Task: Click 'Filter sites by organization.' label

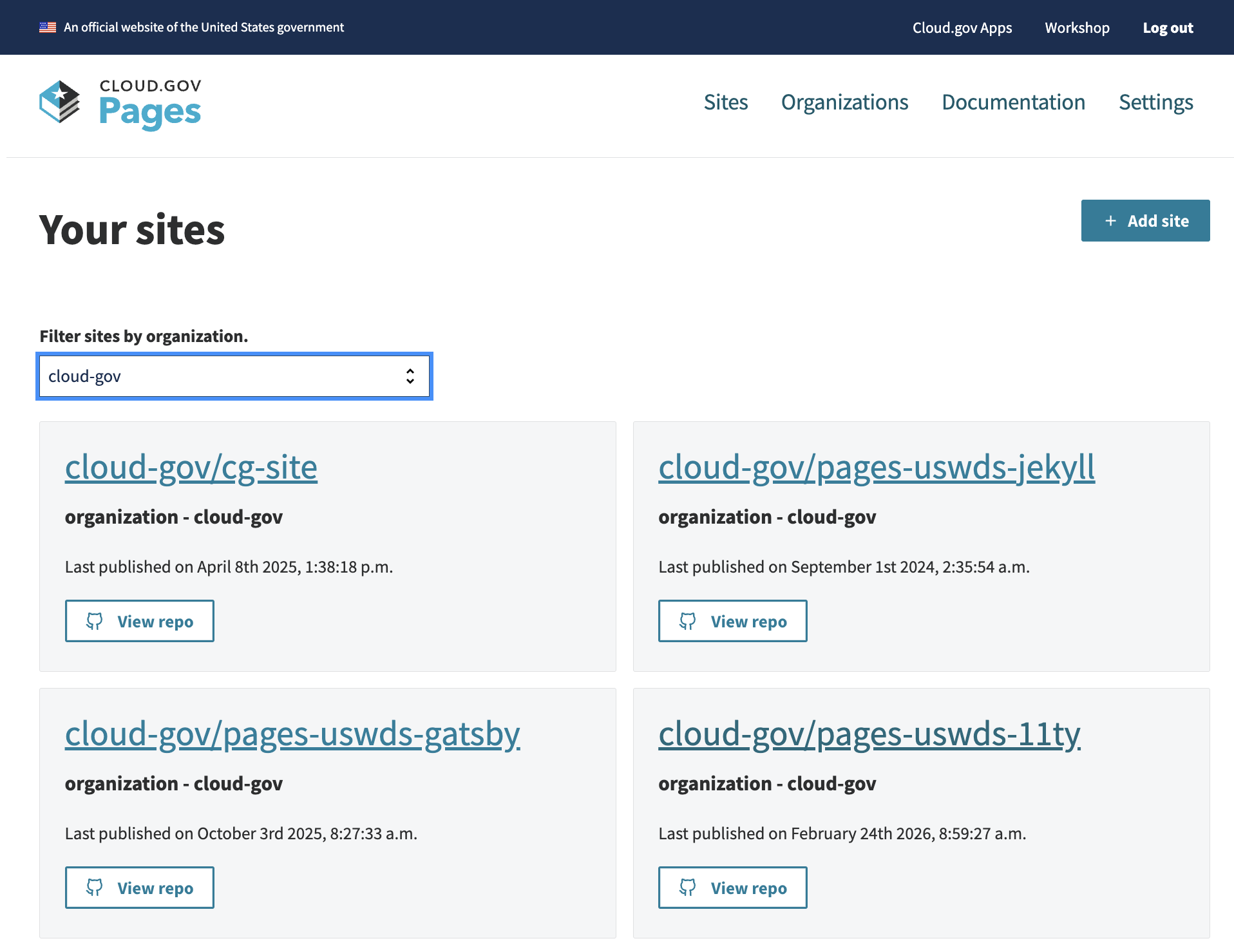Action: [144, 336]
